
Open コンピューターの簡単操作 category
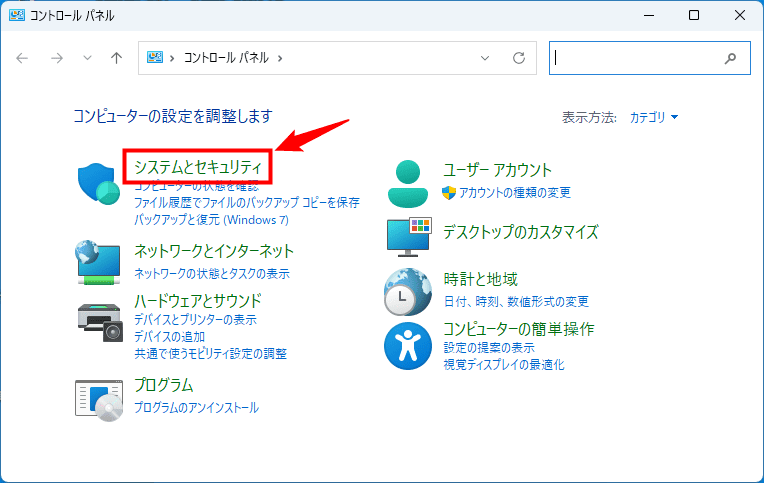point(519,329)
